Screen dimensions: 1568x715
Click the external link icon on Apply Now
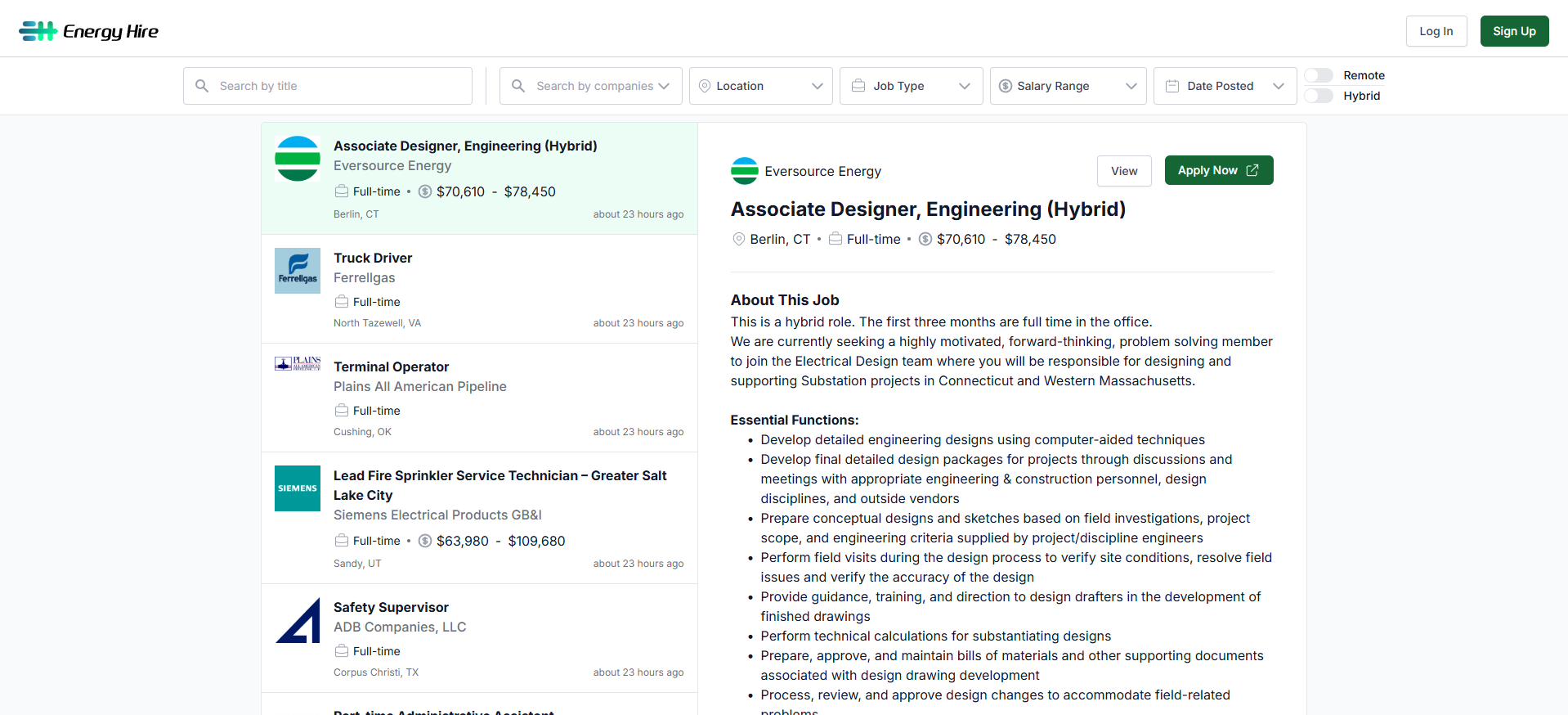click(1252, 170)
